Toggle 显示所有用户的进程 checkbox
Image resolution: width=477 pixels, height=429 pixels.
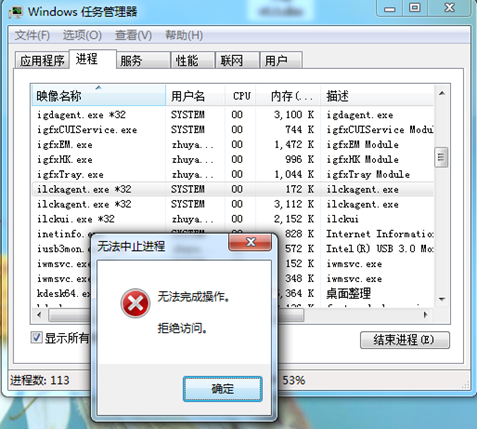tap(36, 338)
